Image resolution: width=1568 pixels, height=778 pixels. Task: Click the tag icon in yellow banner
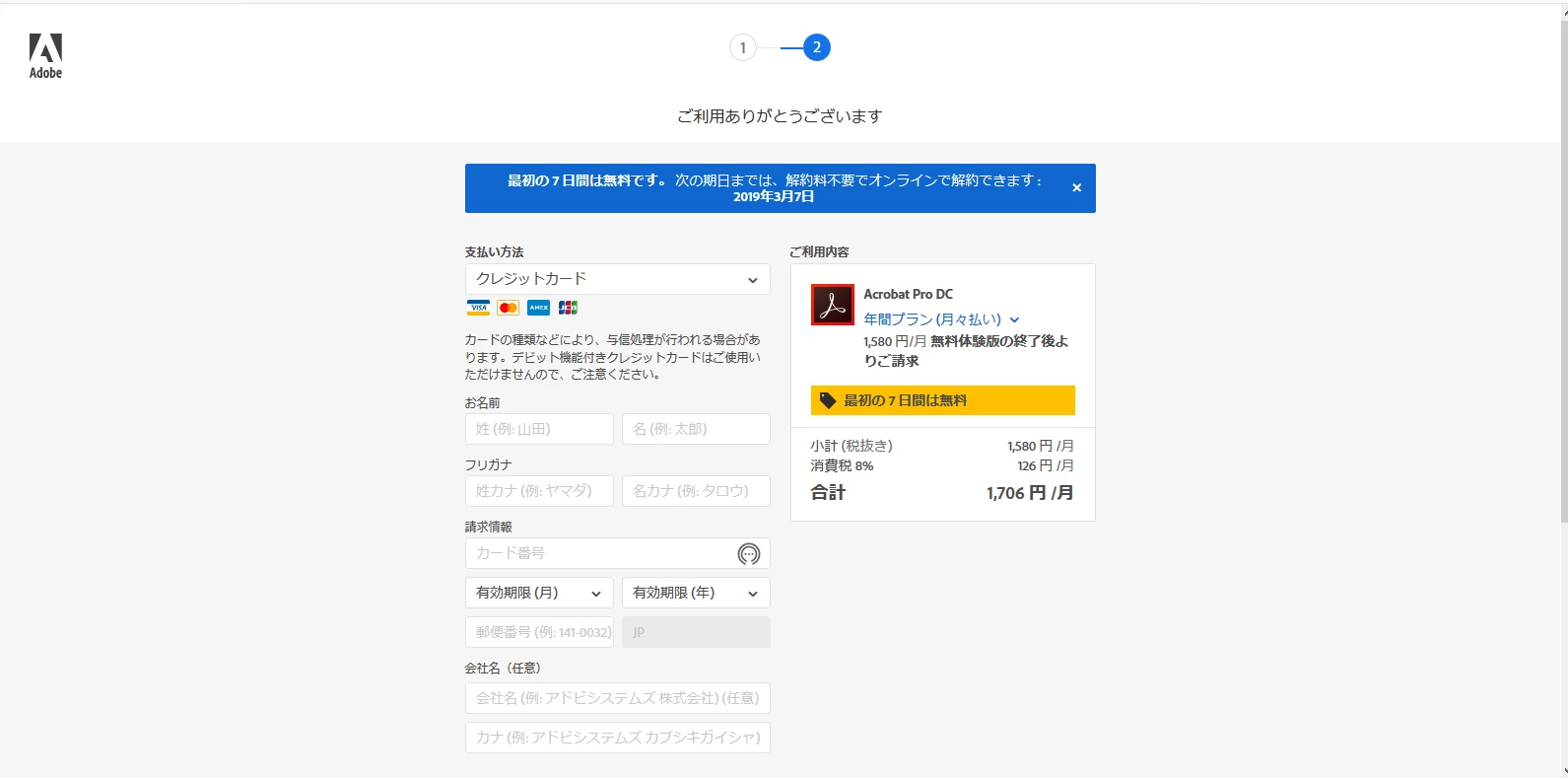pyautogui.click(x=828, y=400)
